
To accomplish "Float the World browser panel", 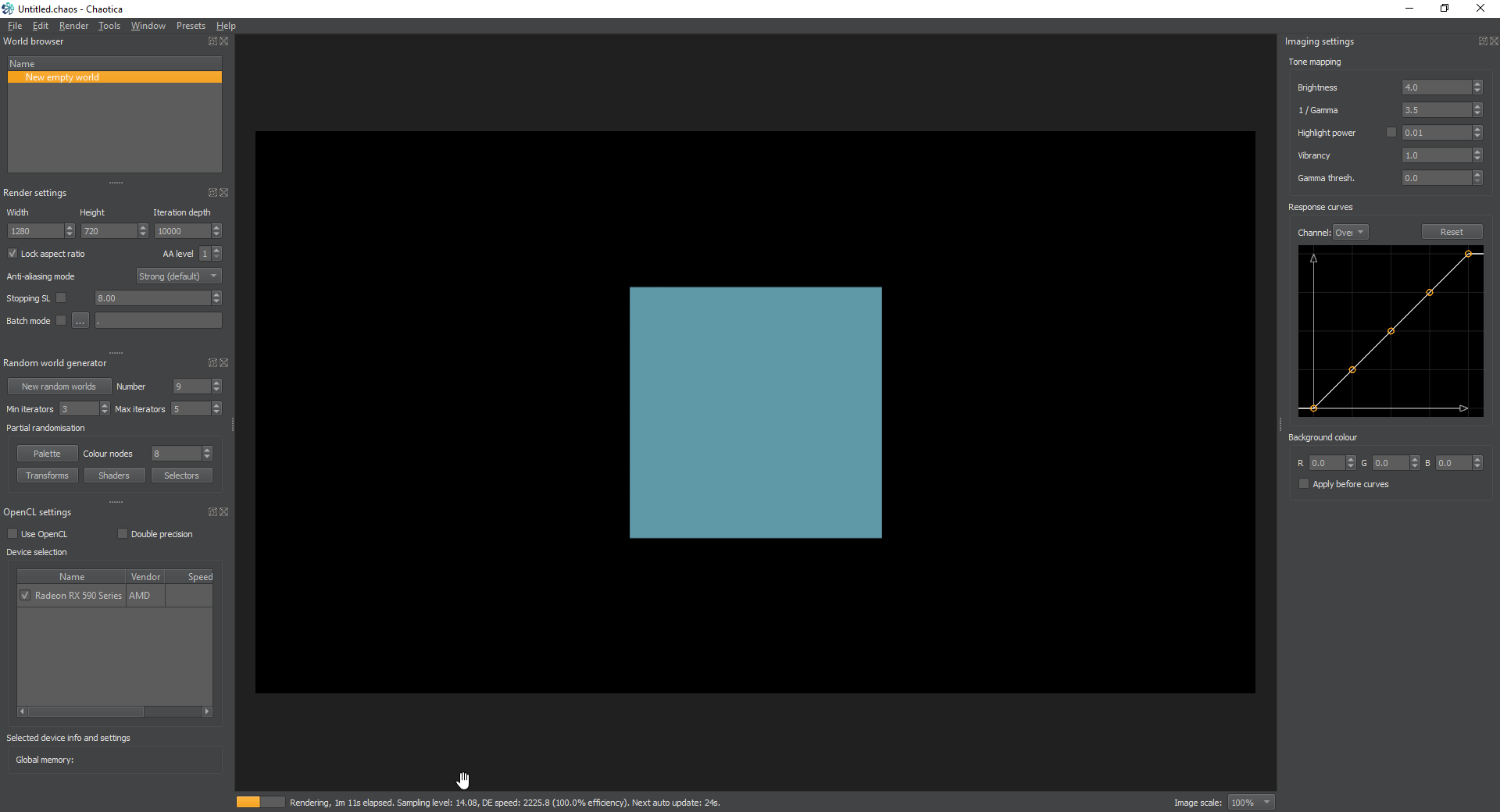I will [x=212, y=41].
